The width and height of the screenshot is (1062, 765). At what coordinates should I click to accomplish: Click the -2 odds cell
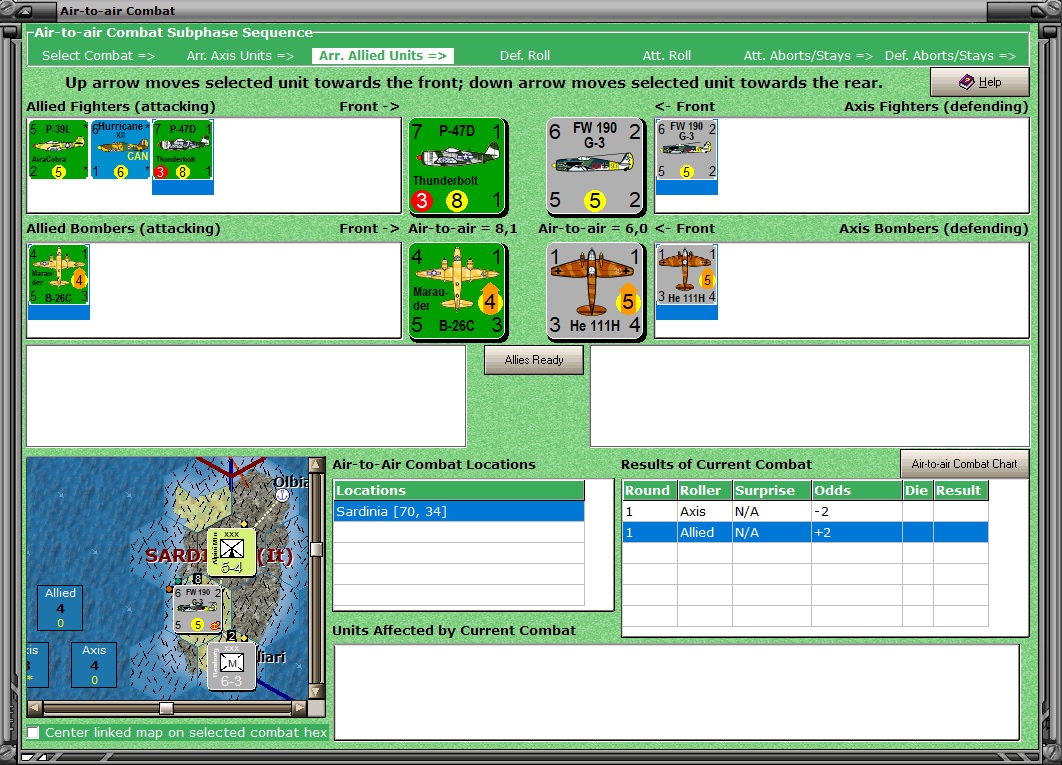click(857, 512)
